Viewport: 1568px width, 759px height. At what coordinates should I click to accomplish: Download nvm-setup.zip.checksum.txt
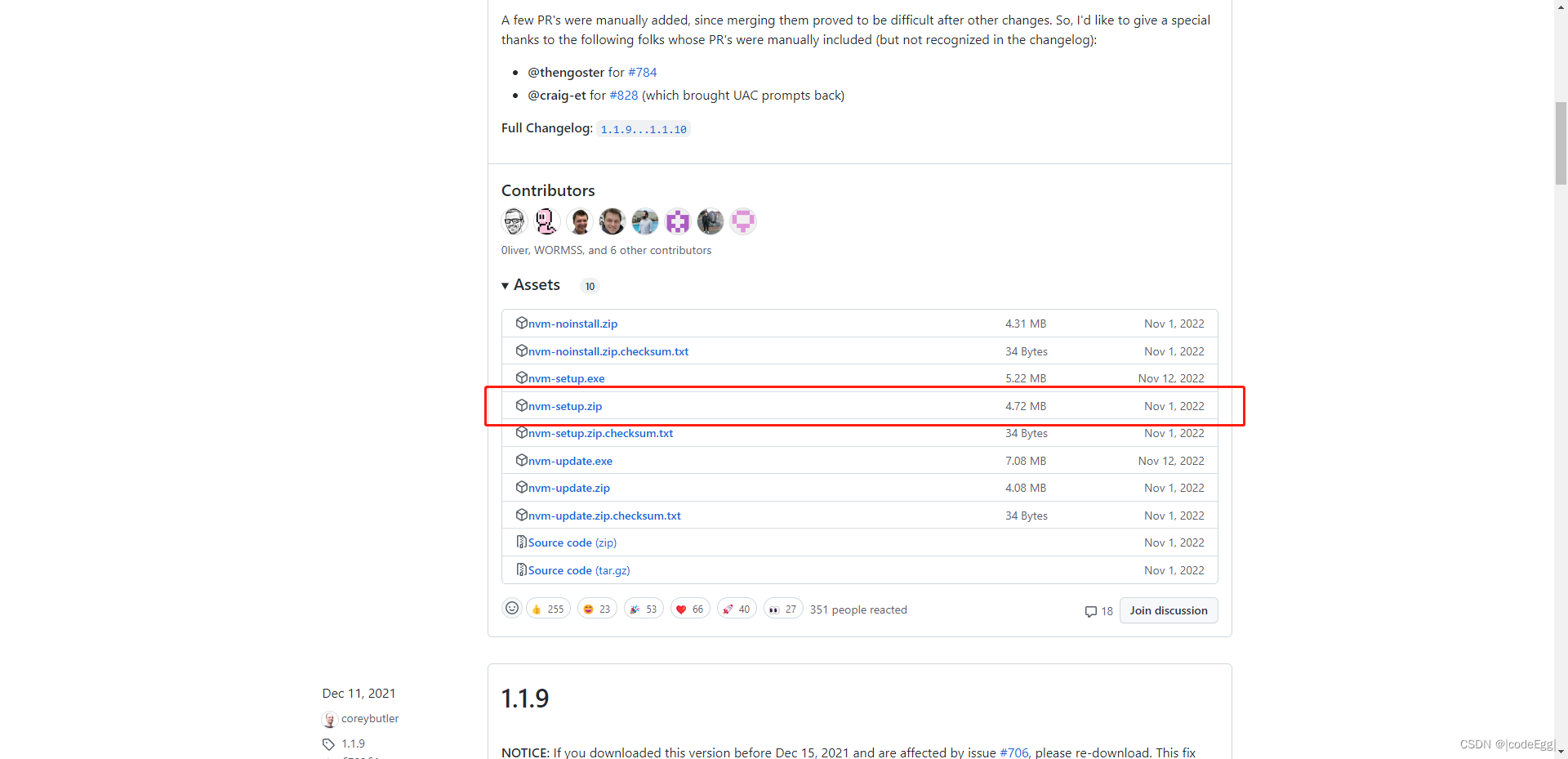pos(600,433)
